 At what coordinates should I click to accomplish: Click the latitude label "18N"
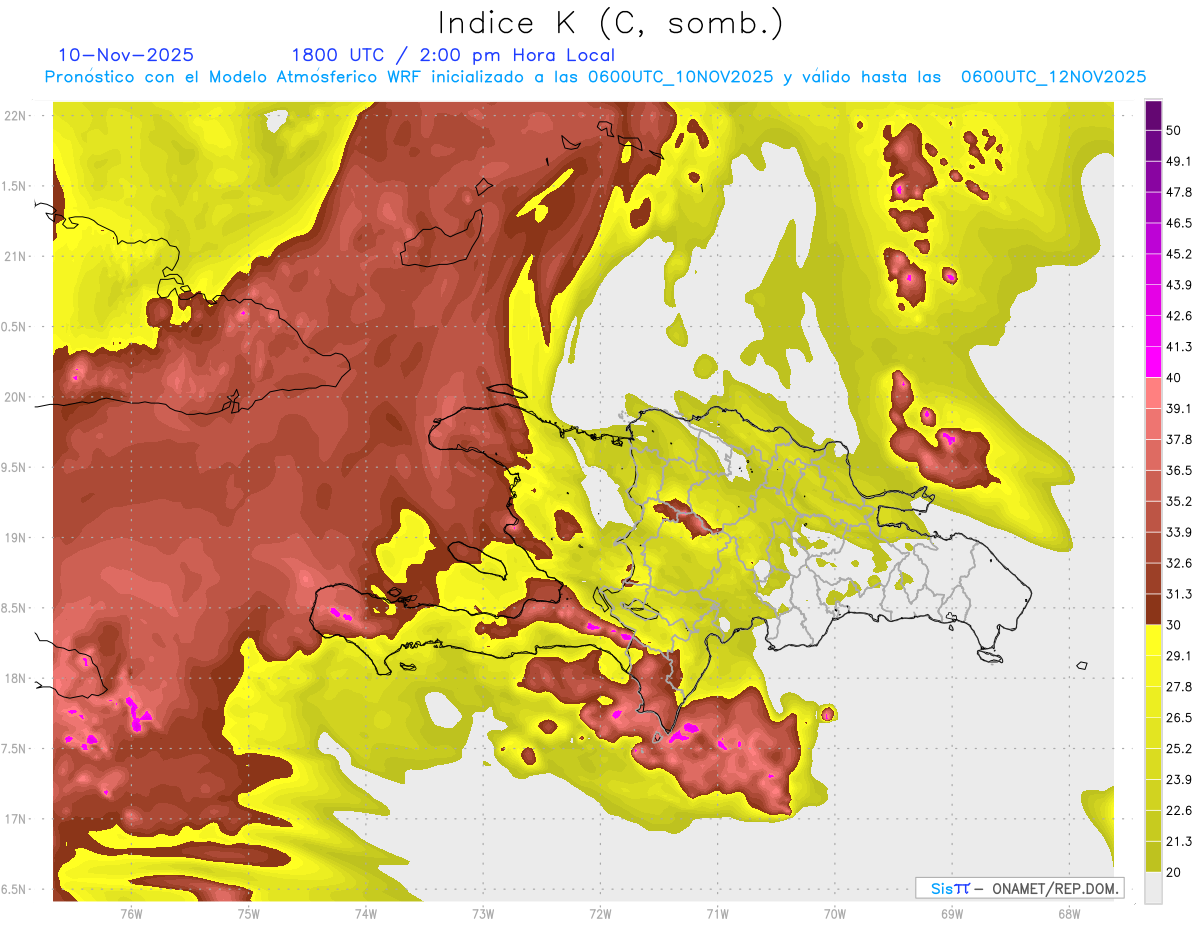(16, 678)
